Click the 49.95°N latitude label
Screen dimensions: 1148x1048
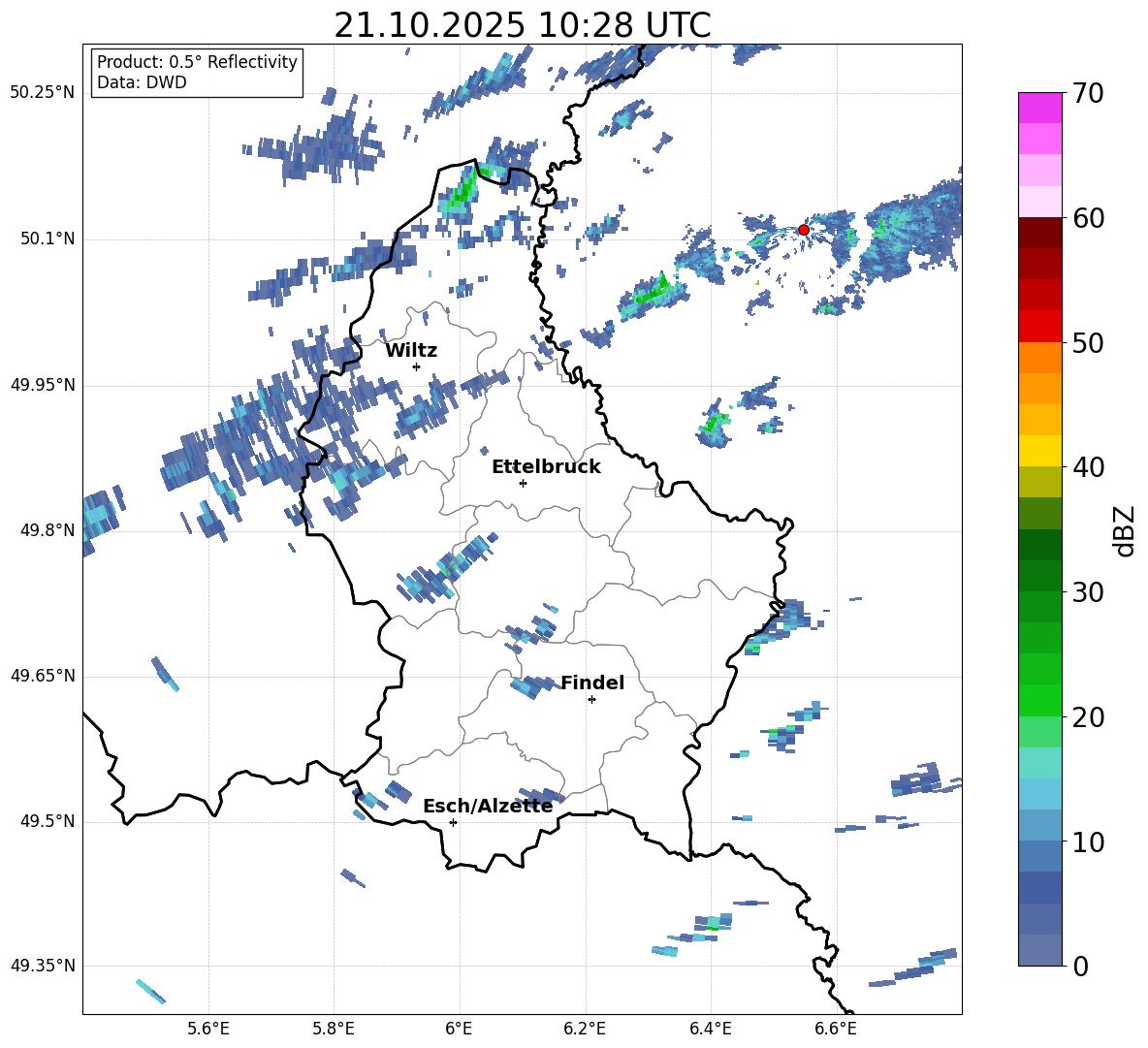point(43,385)
